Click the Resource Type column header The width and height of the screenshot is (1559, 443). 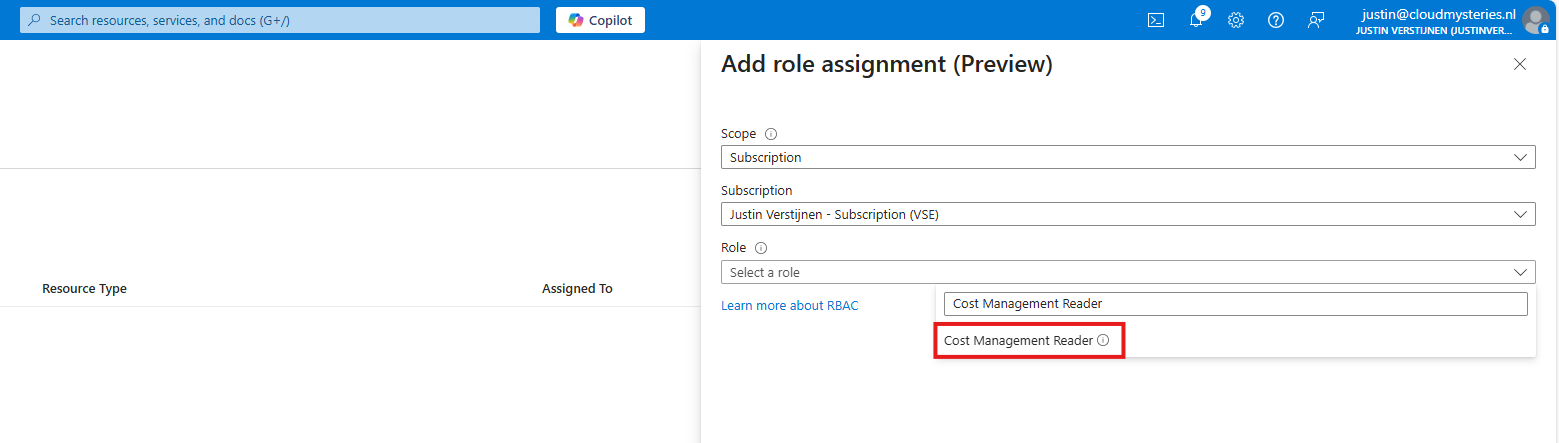pos(84,288)
